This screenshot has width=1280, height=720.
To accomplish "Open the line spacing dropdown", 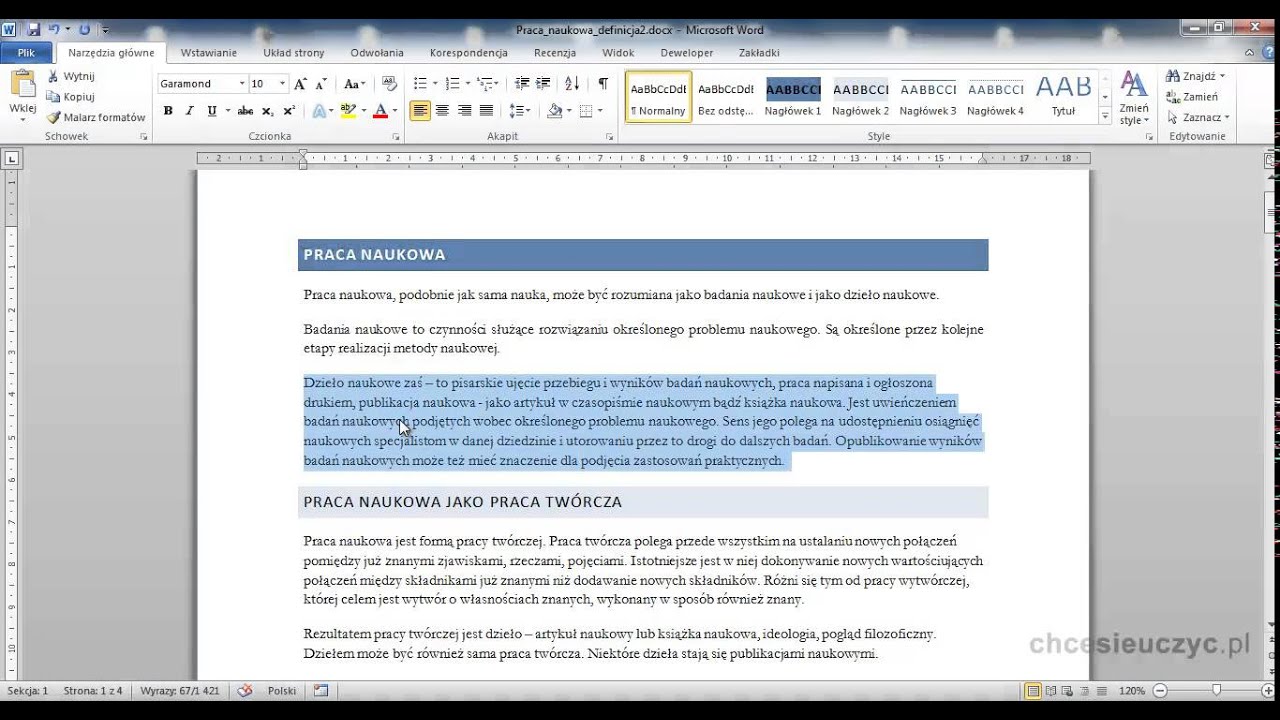I will (x=519, y=111).
